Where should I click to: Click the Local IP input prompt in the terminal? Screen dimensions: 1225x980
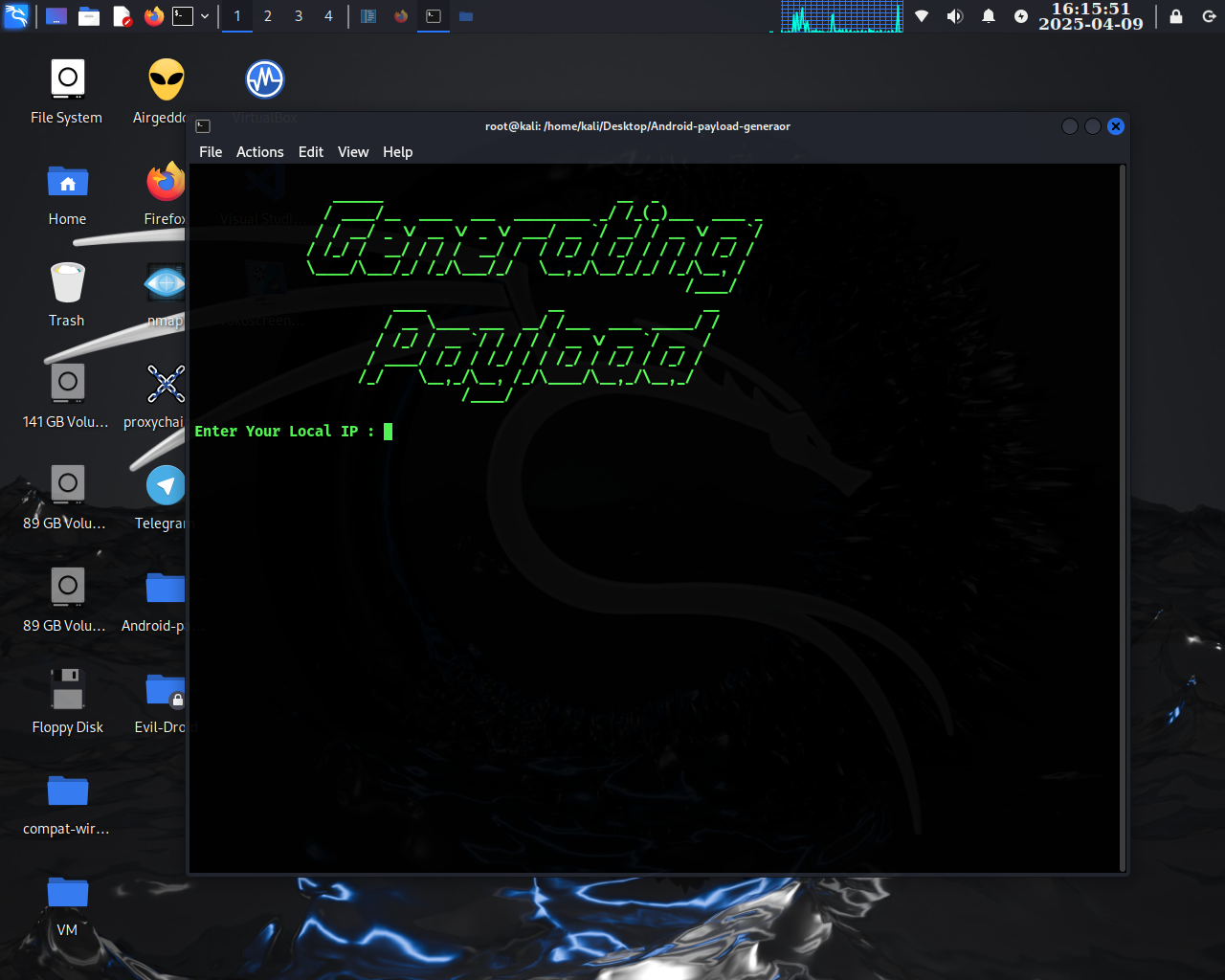tap(389, 432)
